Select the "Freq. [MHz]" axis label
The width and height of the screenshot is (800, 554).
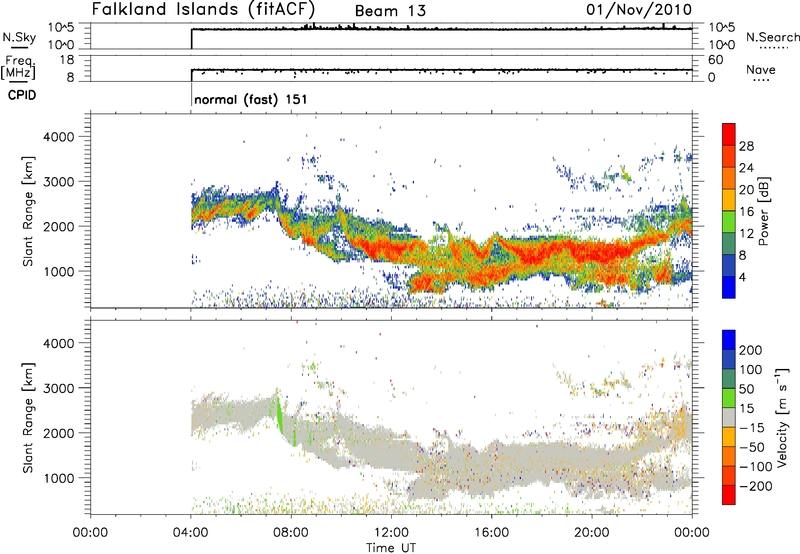[x=19, y=67]
